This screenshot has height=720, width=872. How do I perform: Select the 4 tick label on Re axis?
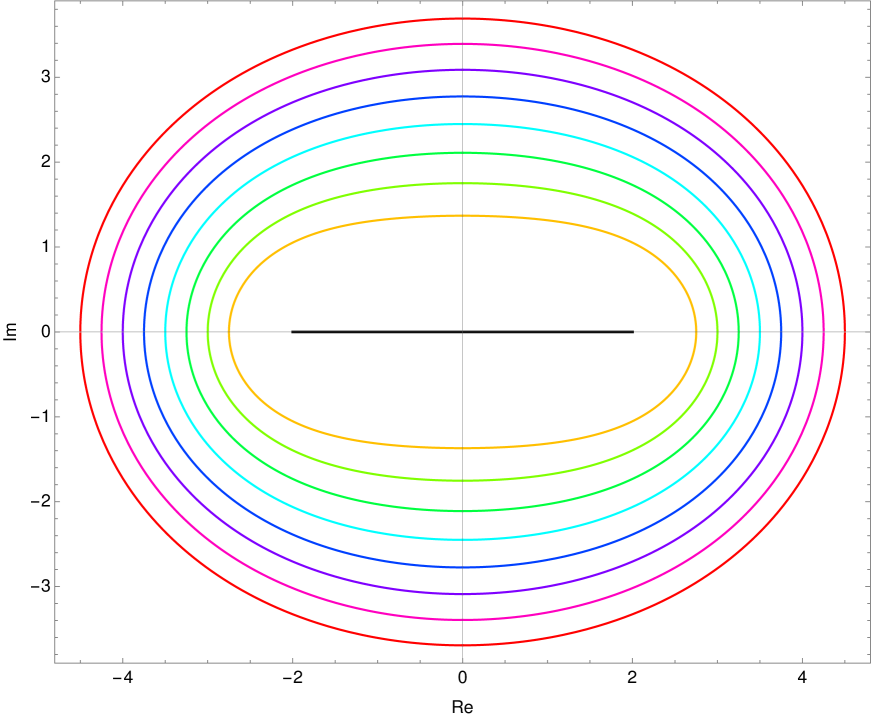802,678
